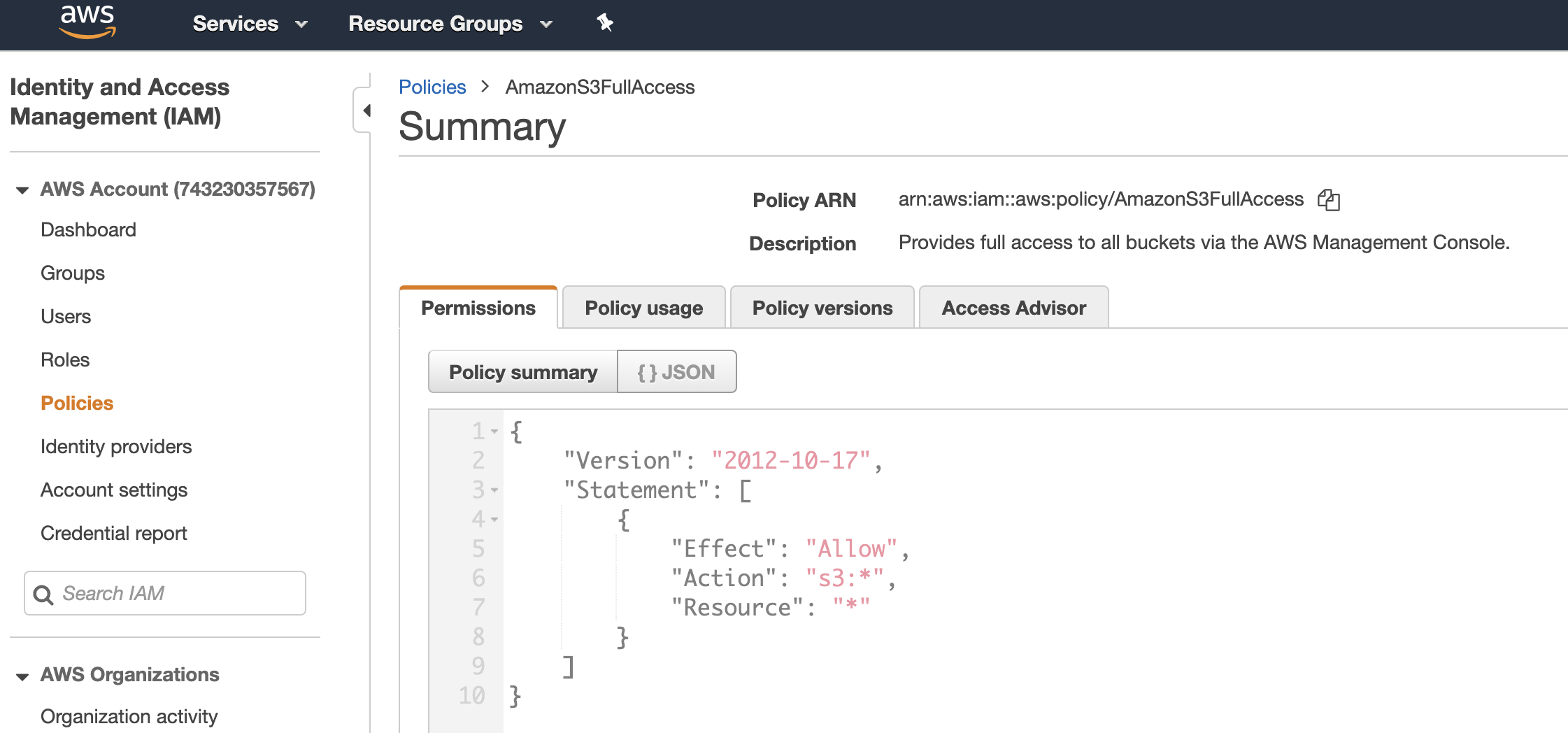Click the magnifier icon in Search IAM
Viewport: 1568px width, 733px height.
[43, 595]
